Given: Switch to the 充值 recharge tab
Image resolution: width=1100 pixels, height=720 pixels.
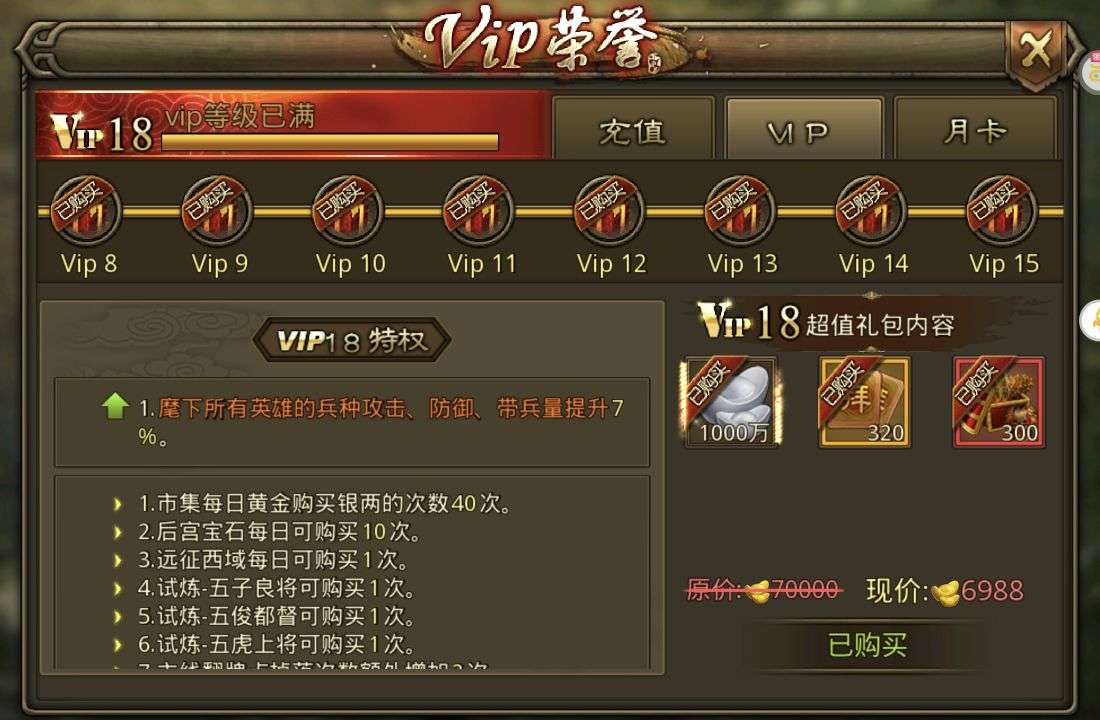Looking at the screenshot, I should (633, 130).
